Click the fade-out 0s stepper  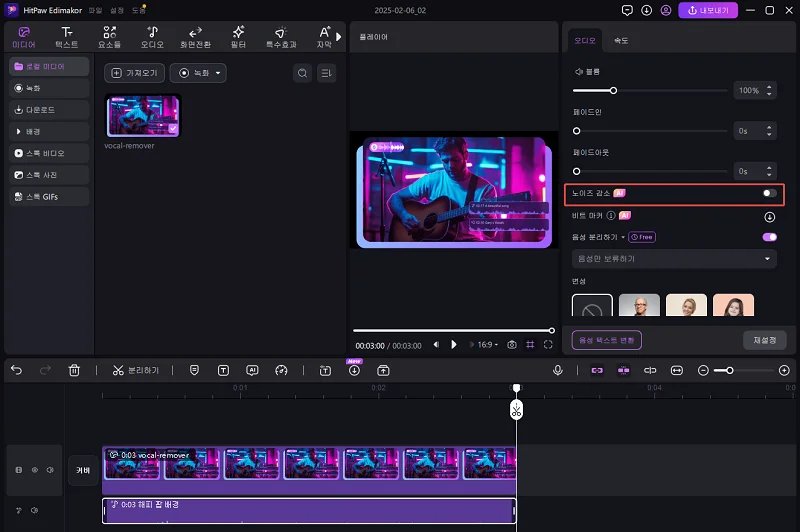769,171
